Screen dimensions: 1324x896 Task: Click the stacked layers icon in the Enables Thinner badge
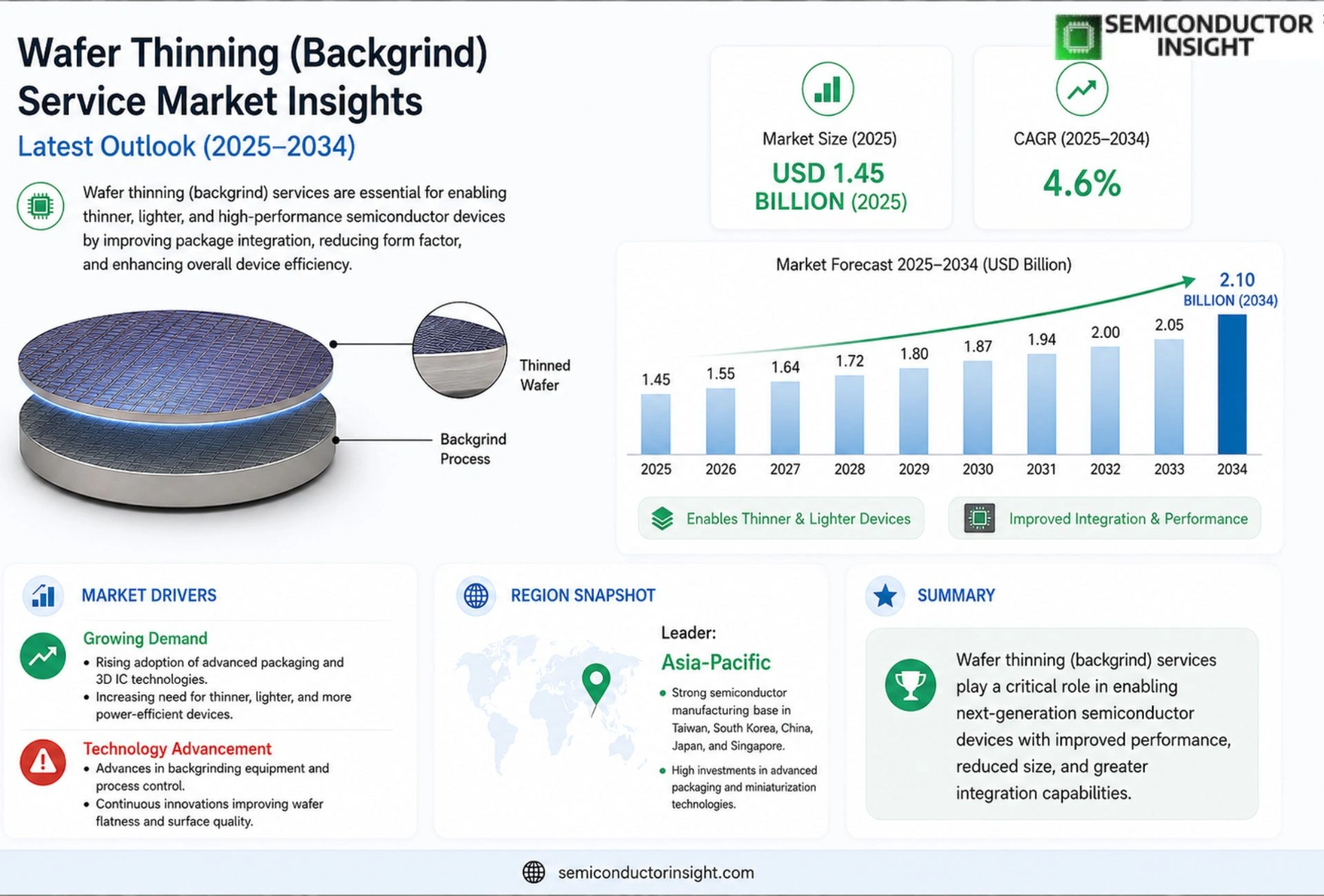662,518
